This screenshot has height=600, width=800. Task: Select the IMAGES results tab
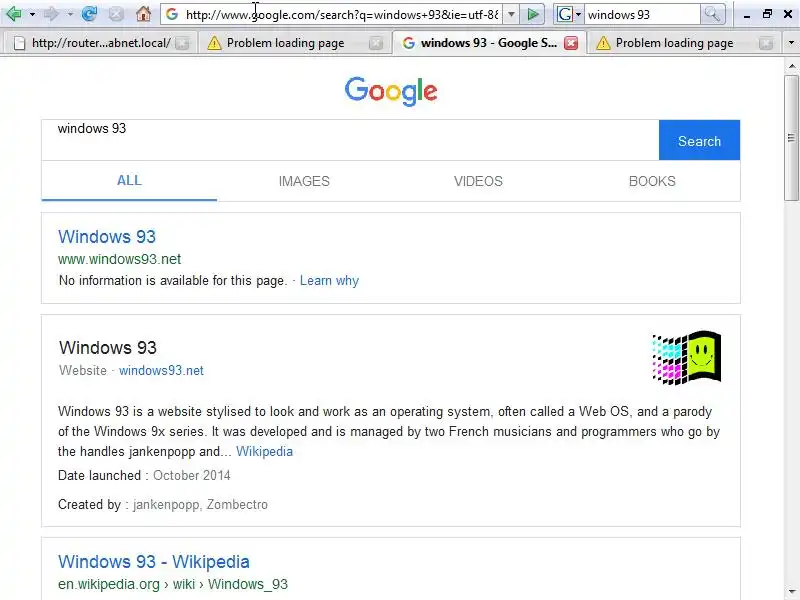point(304,181)
